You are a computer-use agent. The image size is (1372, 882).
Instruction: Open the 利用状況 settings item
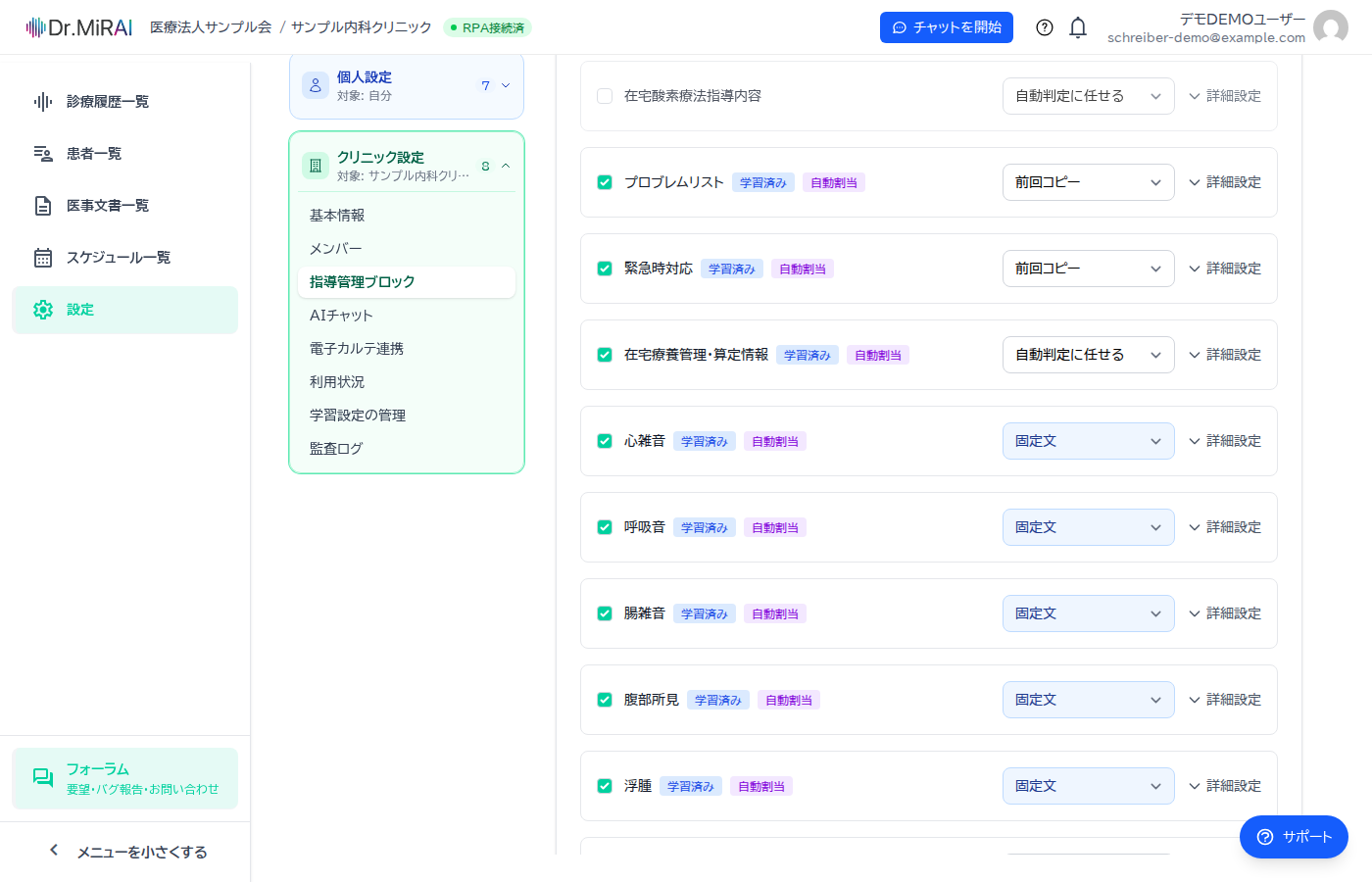[x=406, y=382]
